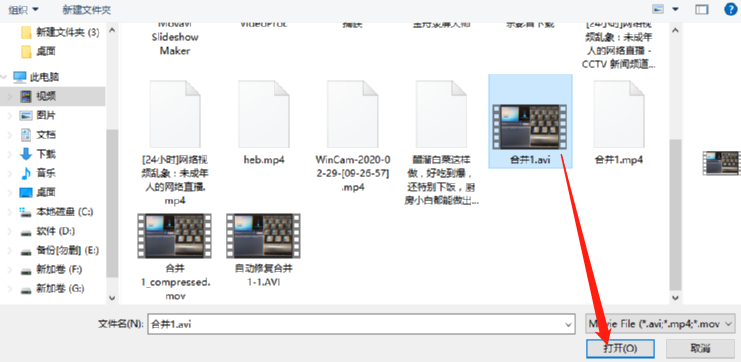Select the 合并1_compressed.mov video file

pos(174,255)
